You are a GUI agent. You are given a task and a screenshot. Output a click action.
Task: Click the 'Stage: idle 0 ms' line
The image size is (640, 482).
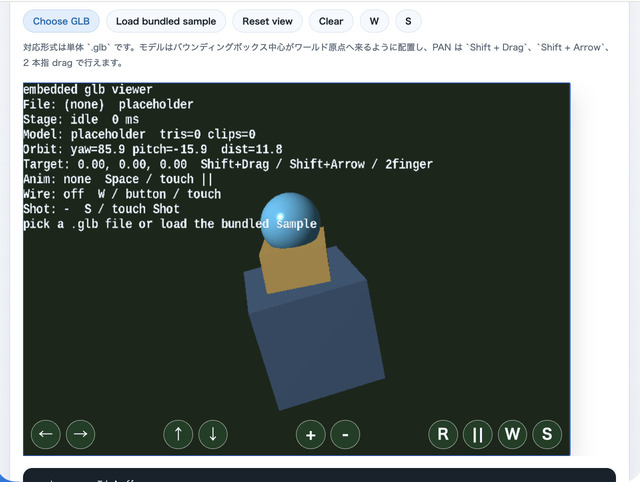81,120
